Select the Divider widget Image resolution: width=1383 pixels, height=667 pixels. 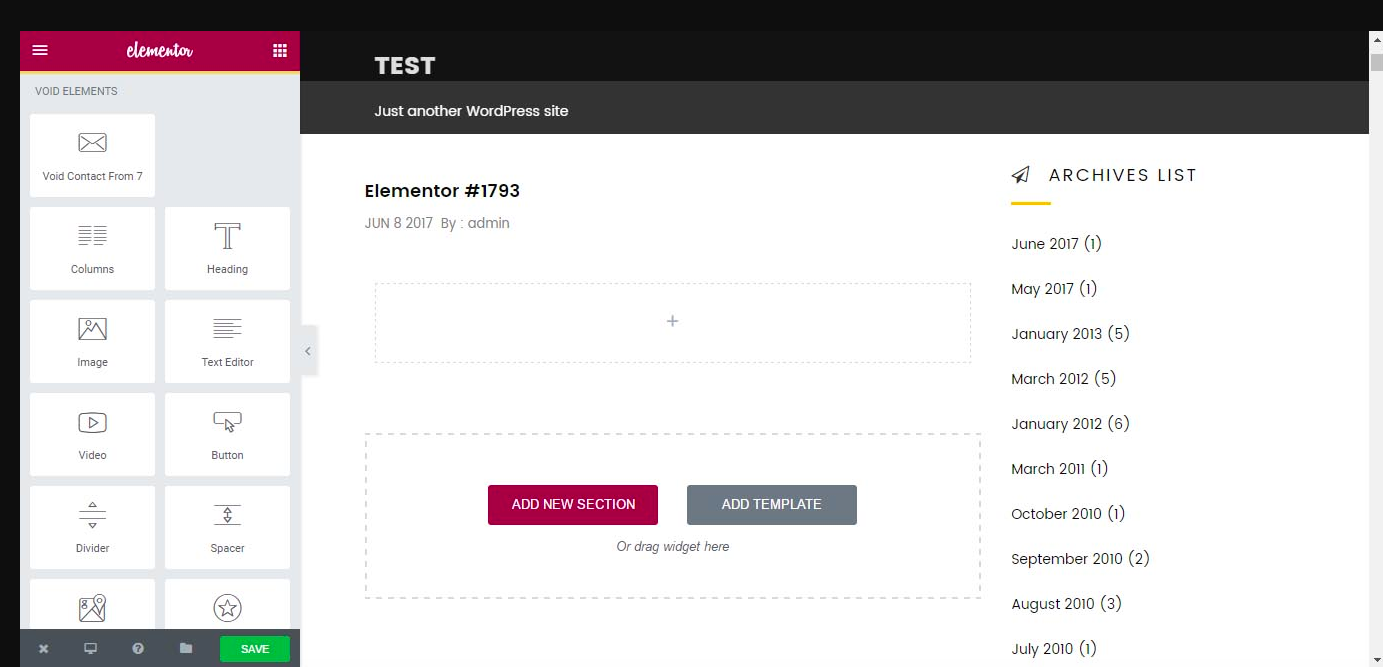[92, 527]
